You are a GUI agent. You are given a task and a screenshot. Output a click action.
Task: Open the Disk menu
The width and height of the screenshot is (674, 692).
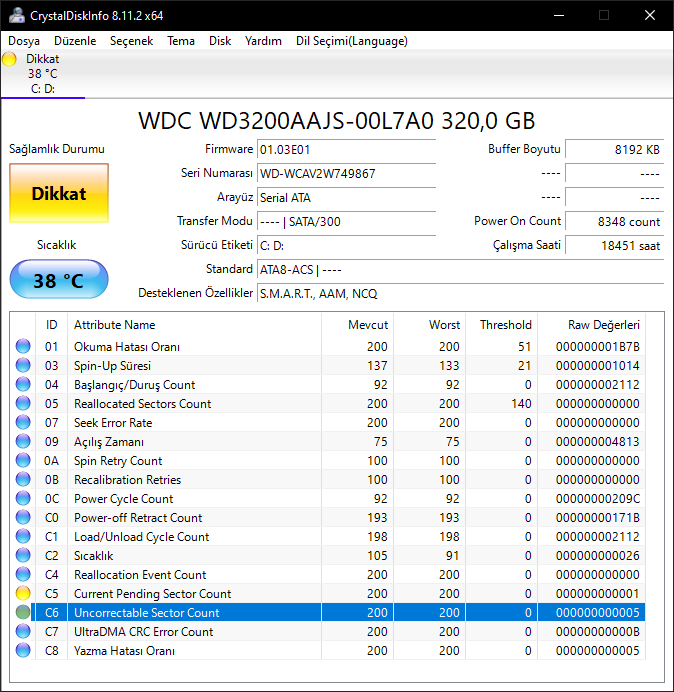[x=220, y=41]
